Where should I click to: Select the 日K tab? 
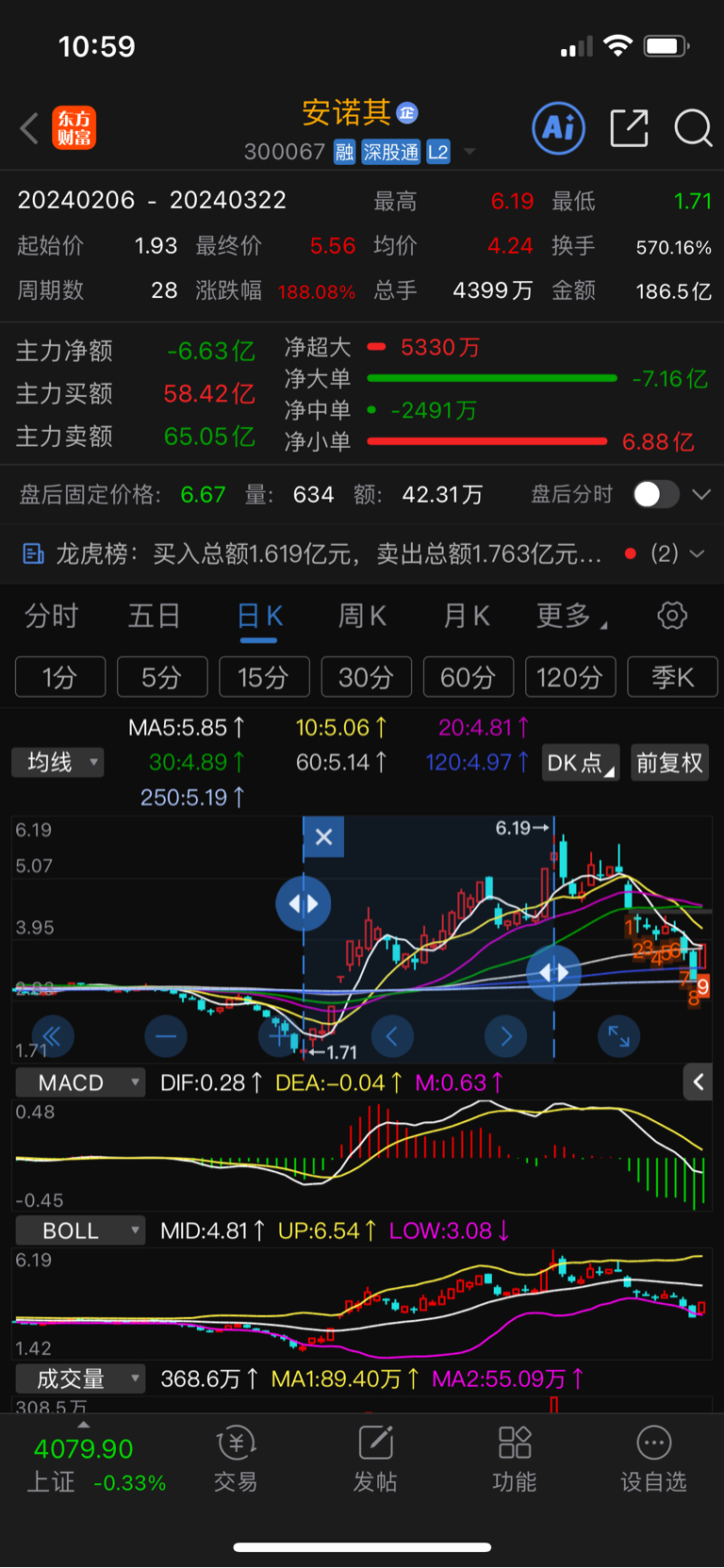(259, 616)
